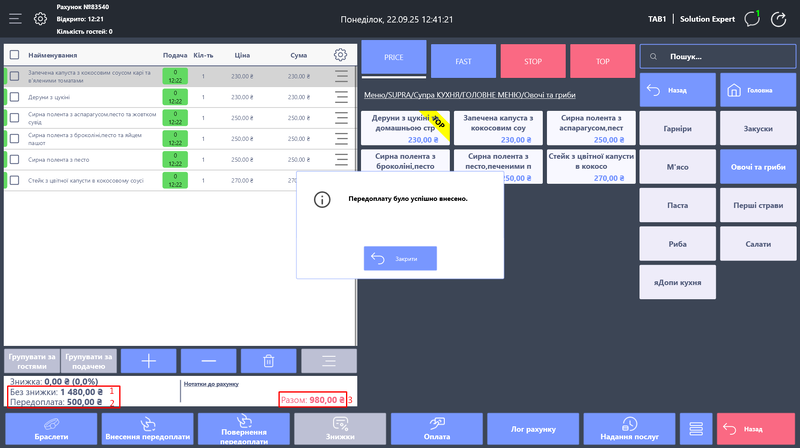Expand row menu for Запечена капуста
800x448 pixels.
point(341,75)
